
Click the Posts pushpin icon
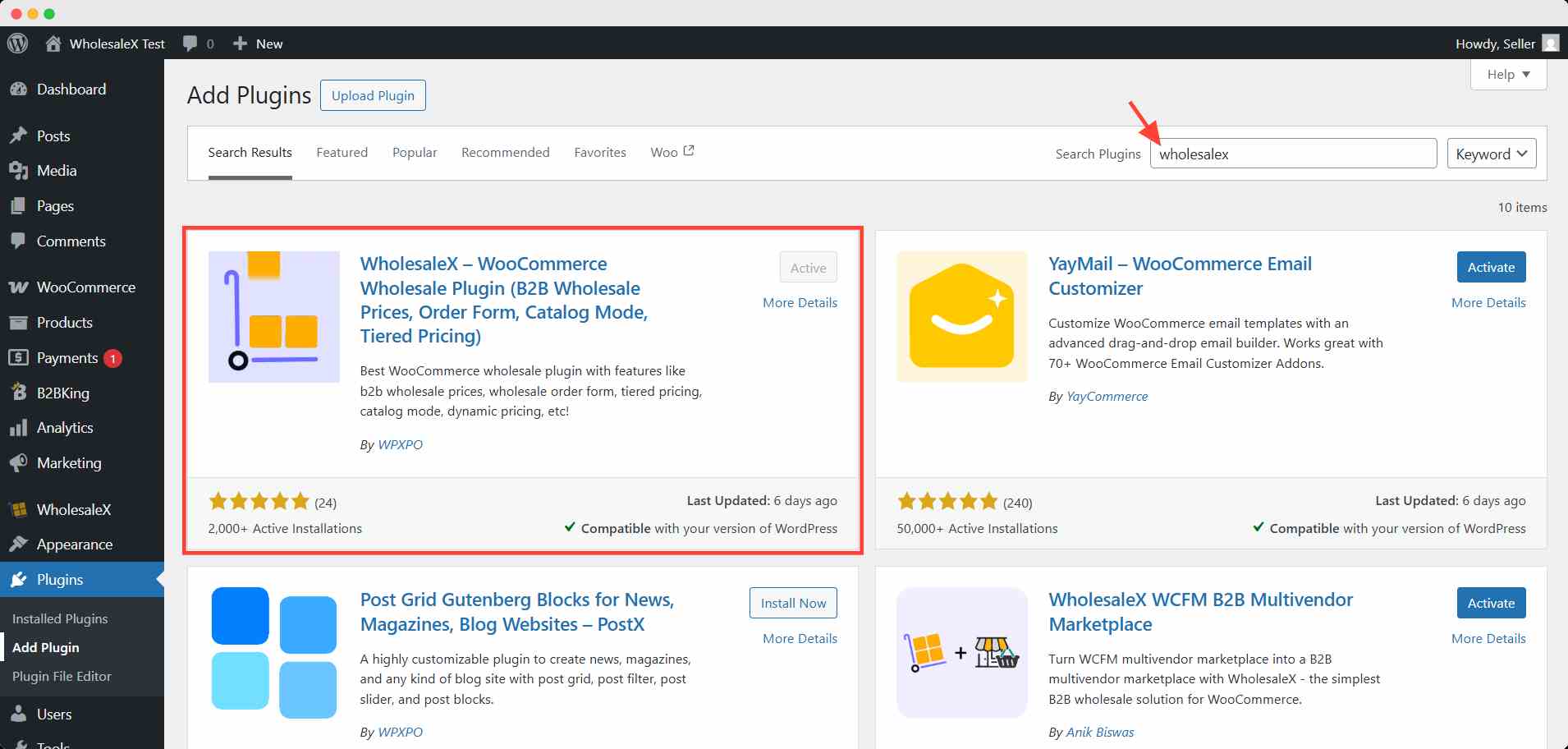point(18,136)
